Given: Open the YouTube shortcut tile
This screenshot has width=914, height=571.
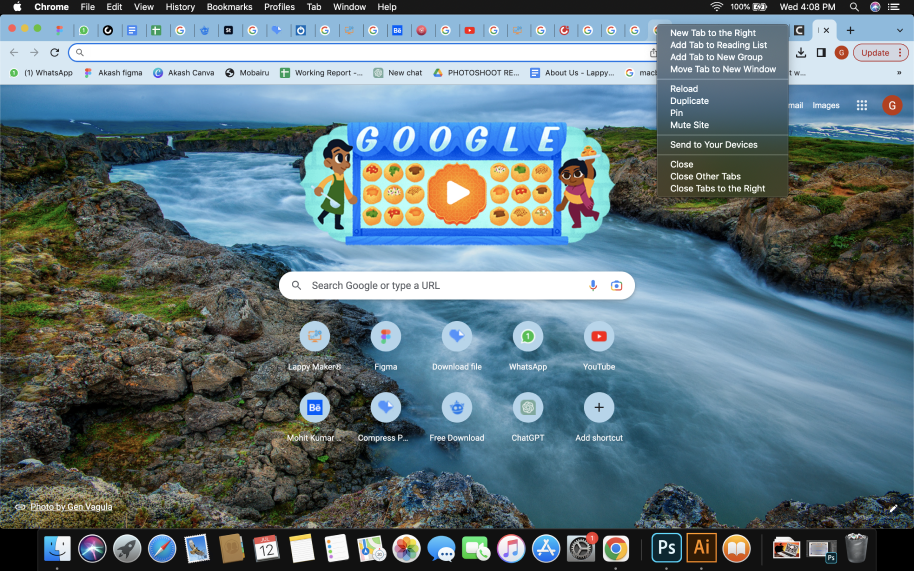Looking at the screenshot, I should click(599, 336).
